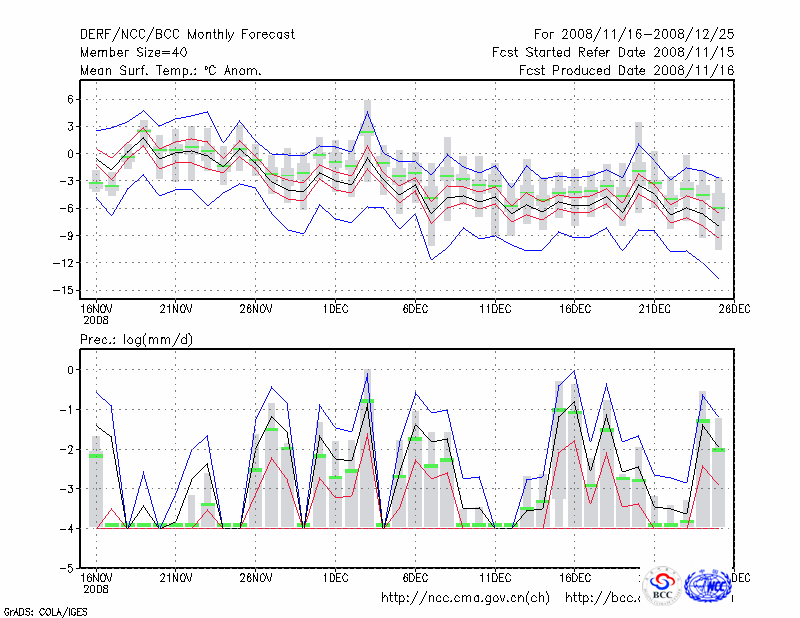This screenshot has height=618, width=800.
Task: Open the ncc.cma.gov.cn link
Action: coord(465,598)
